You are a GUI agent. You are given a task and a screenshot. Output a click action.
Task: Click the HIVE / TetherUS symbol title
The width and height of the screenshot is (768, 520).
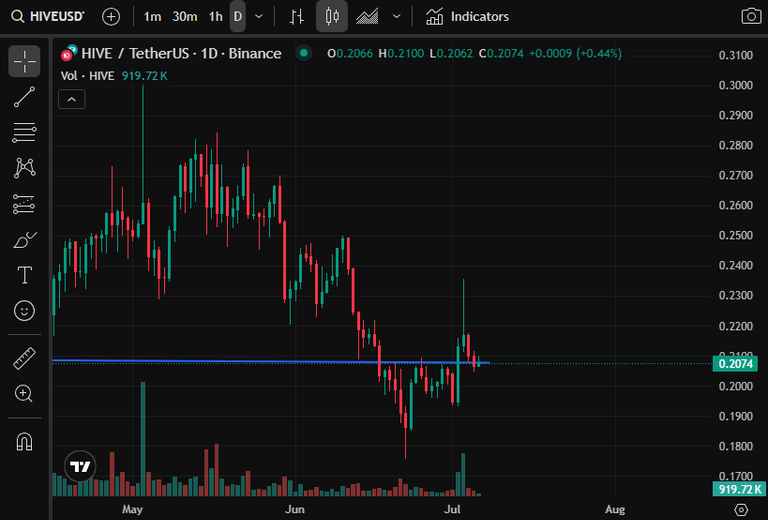(x=181, y=53)
